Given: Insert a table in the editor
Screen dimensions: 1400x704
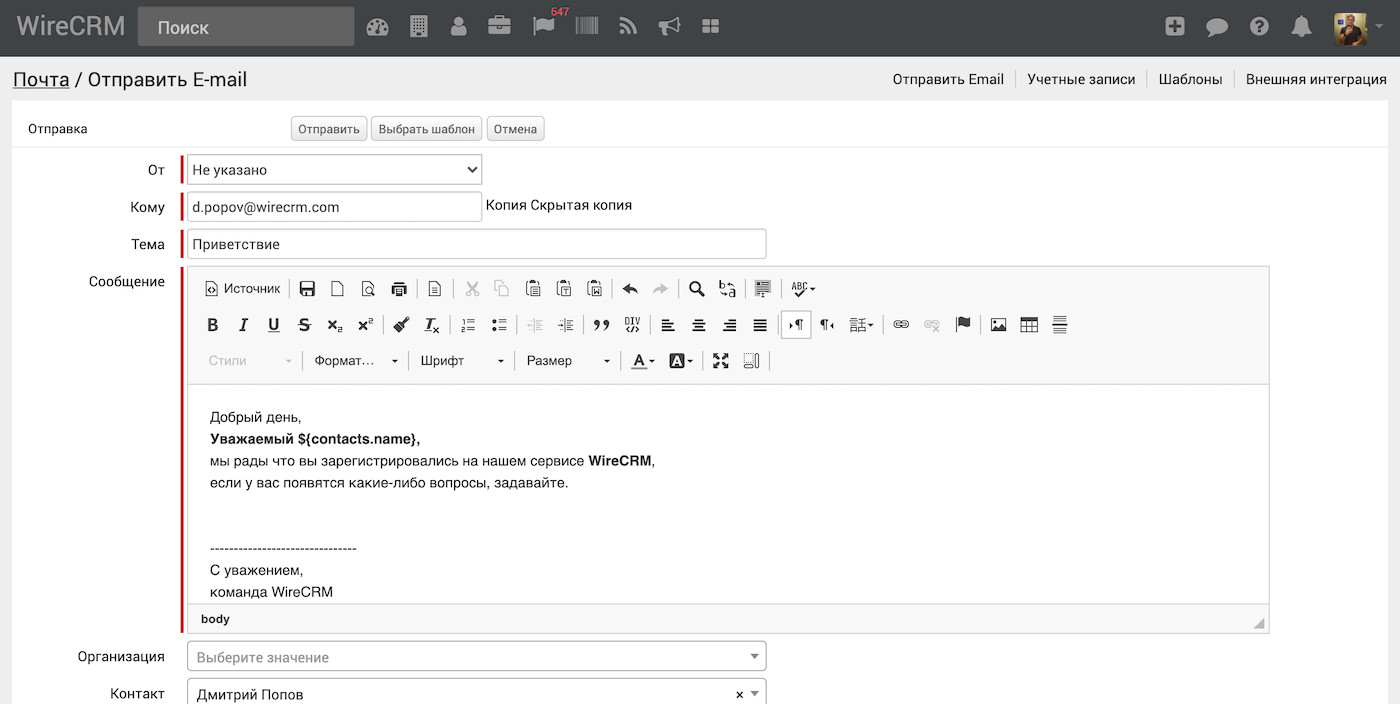Looking at the screenshot, I should pos(1028,325).
